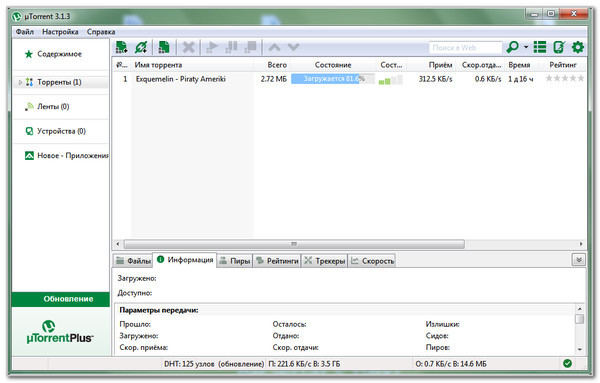Toggle the category list view icon
Screen dimensions: 600x383
point(540,47)
